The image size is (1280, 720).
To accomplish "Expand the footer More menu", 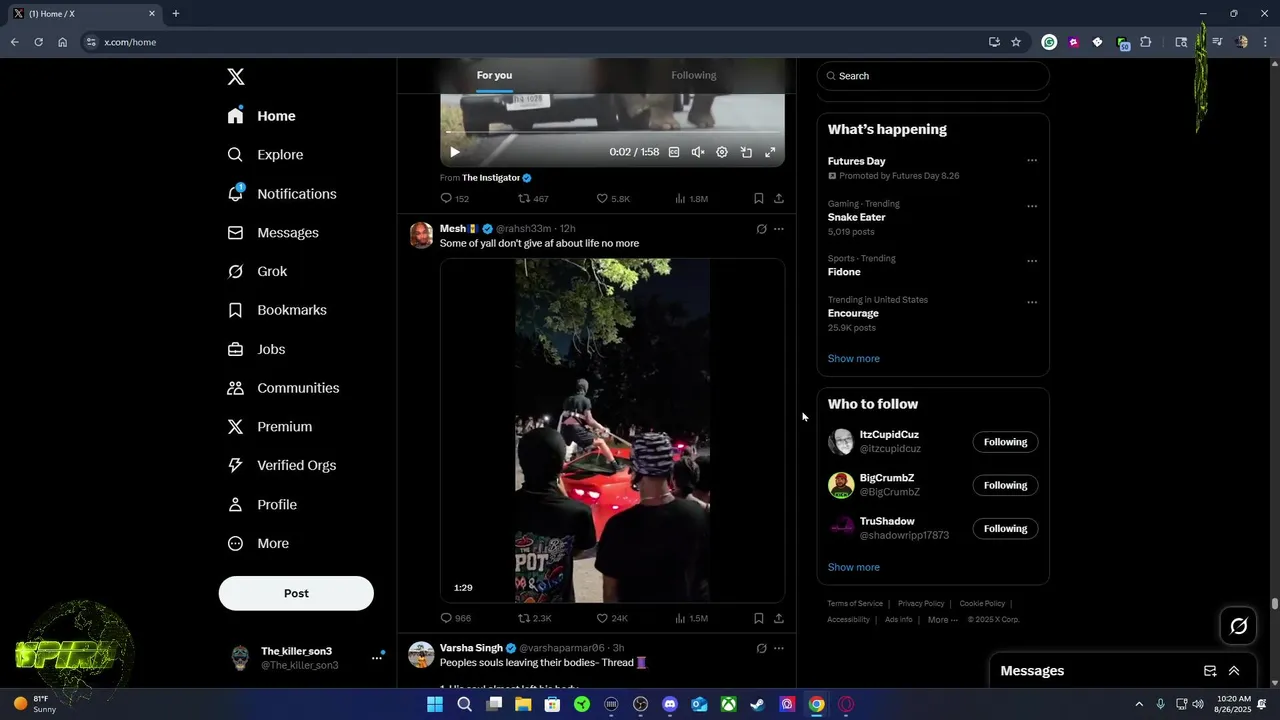I will 942,620.
